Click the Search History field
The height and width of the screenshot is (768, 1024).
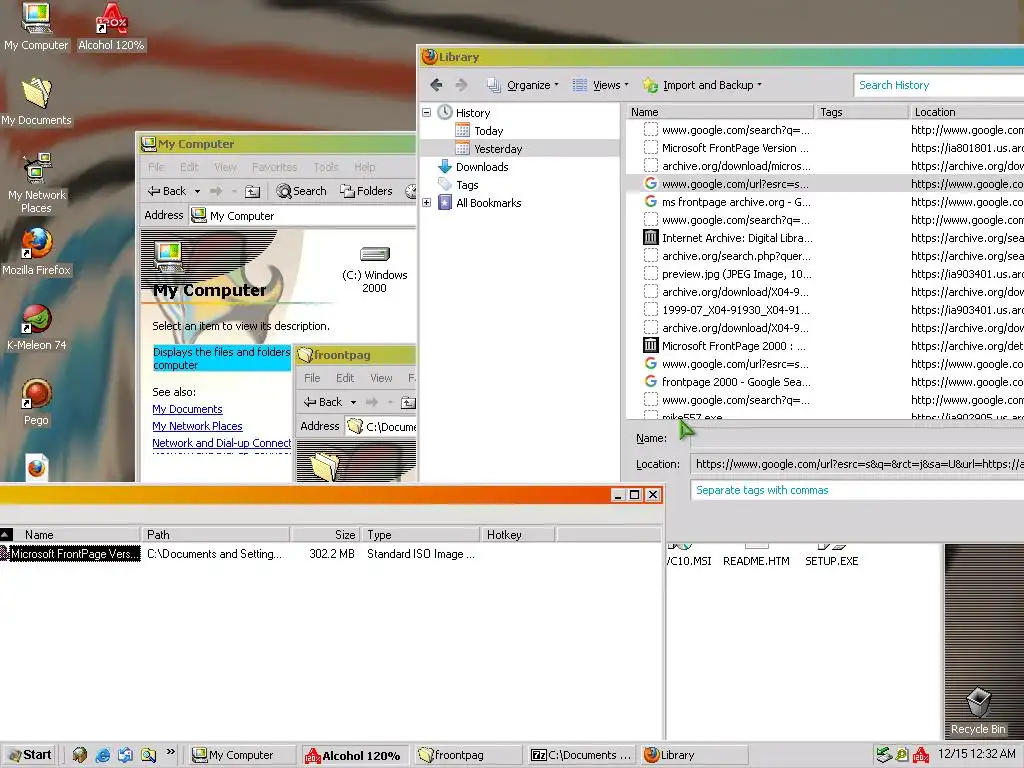point(938,85)
